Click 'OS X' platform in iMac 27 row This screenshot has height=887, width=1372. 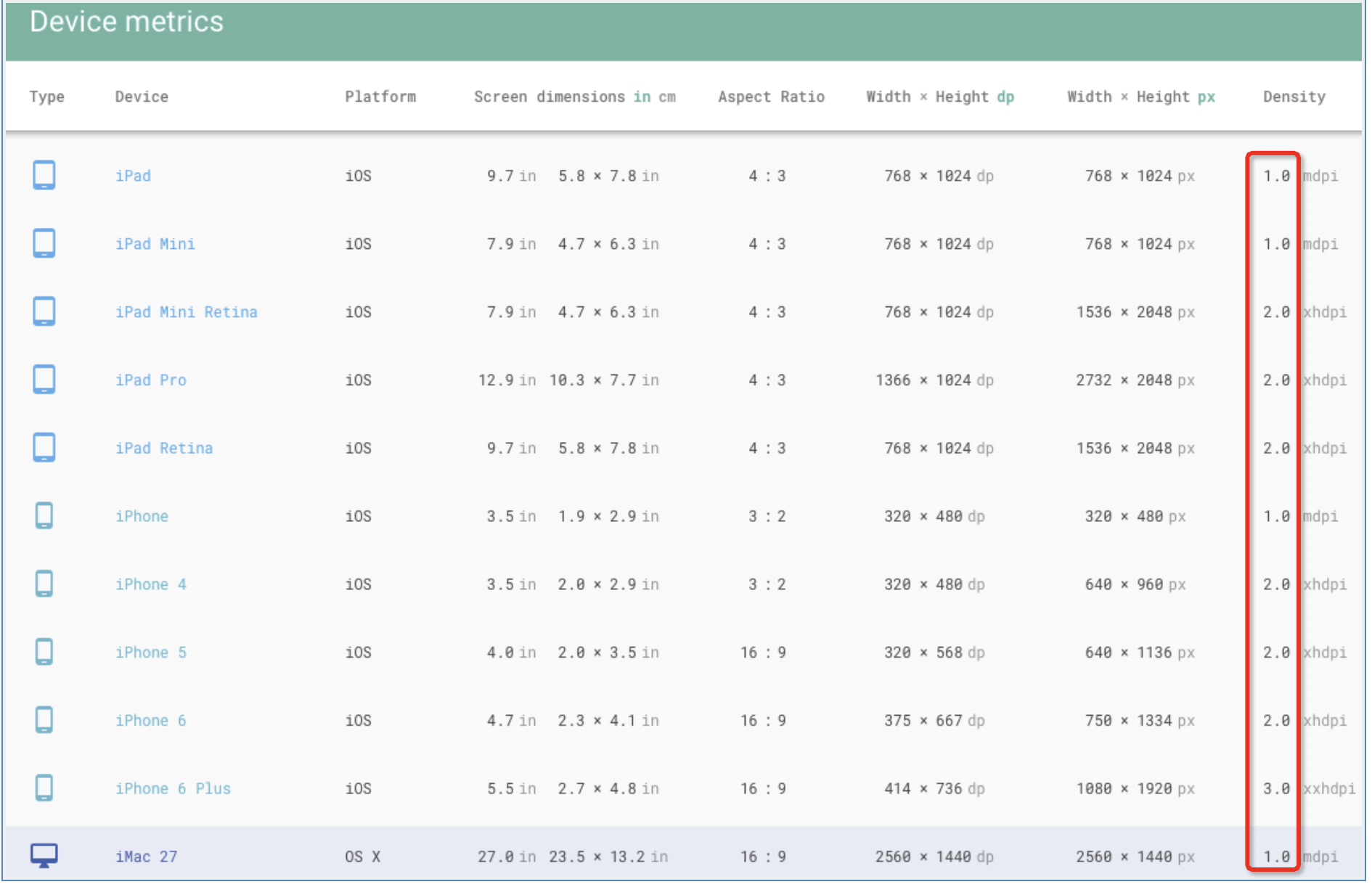pyautogui.click(x=362, y=857)
